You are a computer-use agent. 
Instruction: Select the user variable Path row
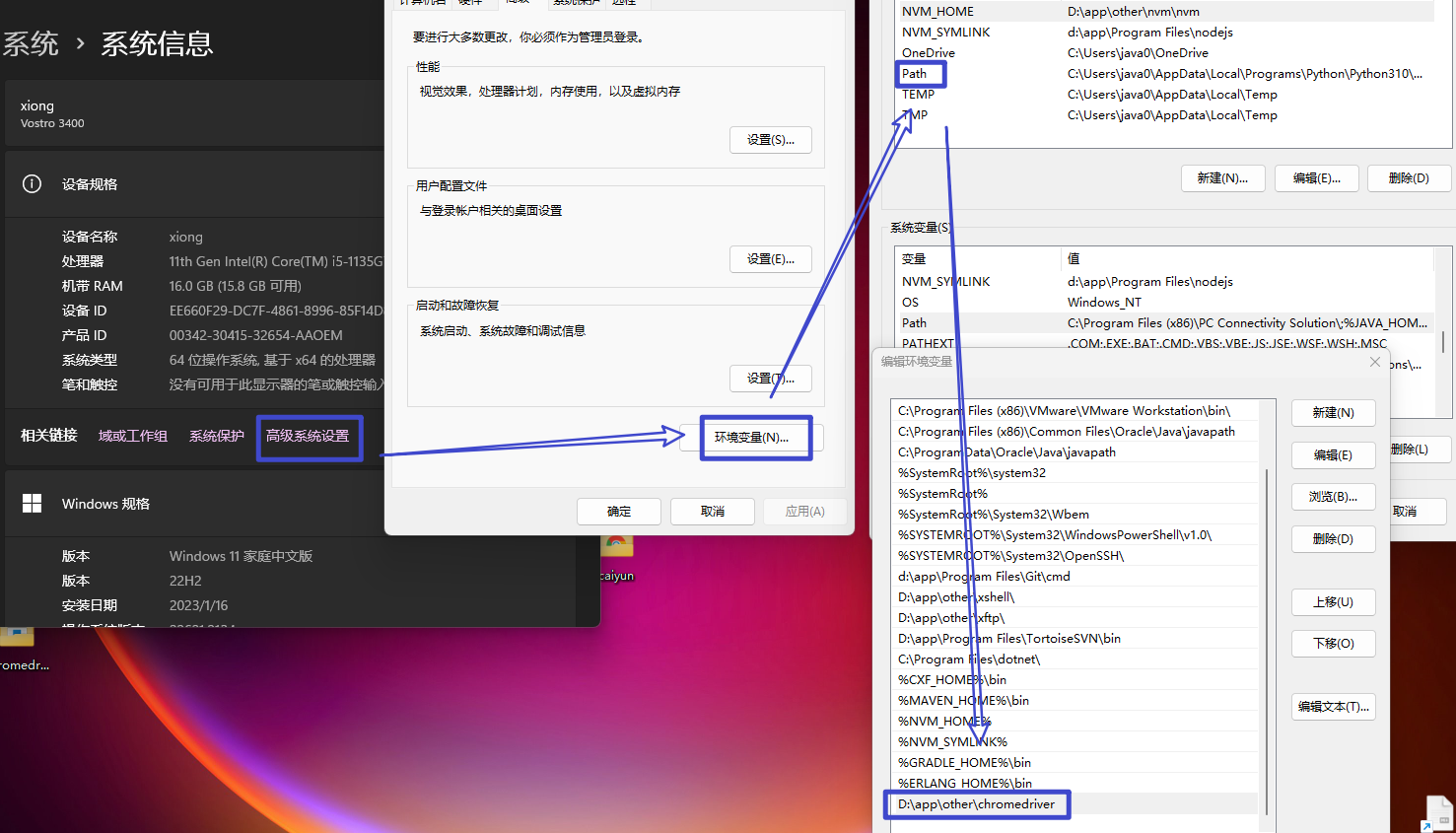click(915, 74)
